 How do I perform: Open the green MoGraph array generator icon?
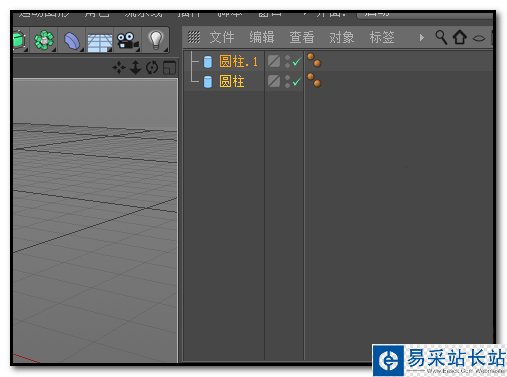pyautogui.click(x=44, y=40)
